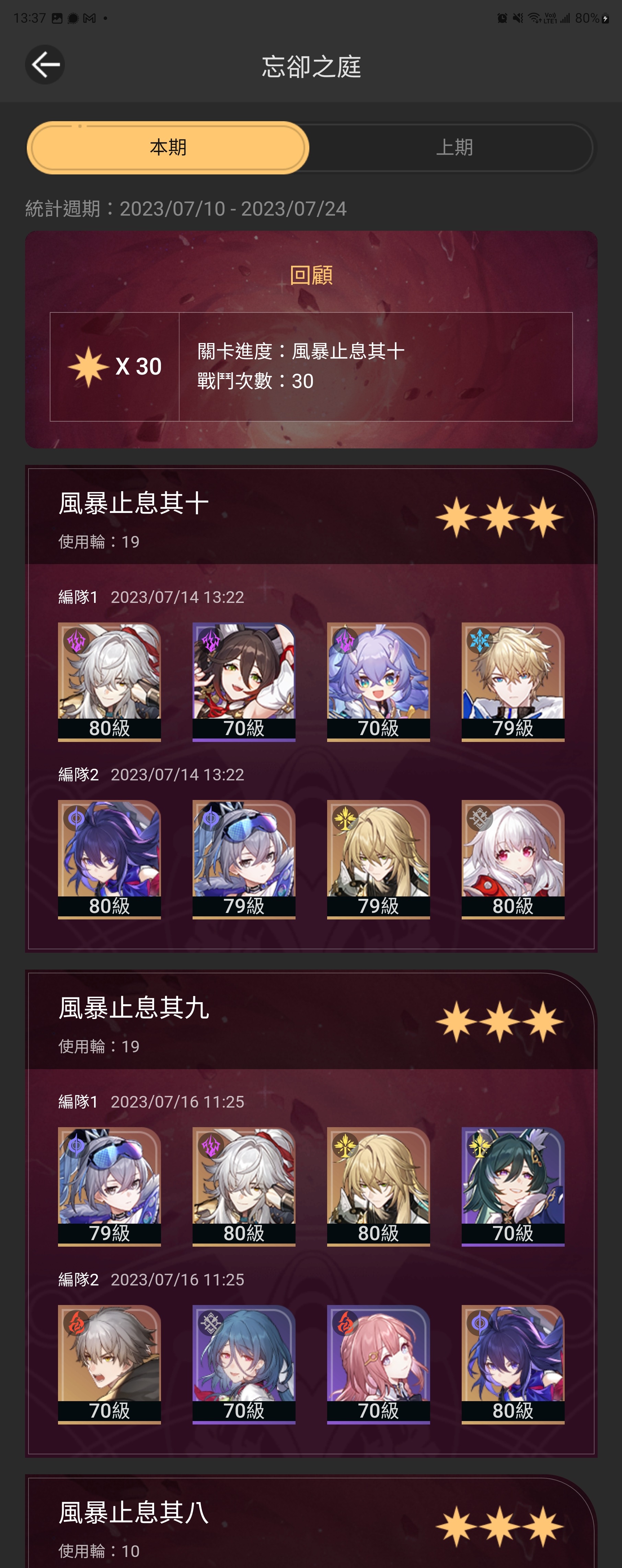Open the 風暴止息其八 stage header
Screen dimensions: 622x1568
tap(311, 1522)
